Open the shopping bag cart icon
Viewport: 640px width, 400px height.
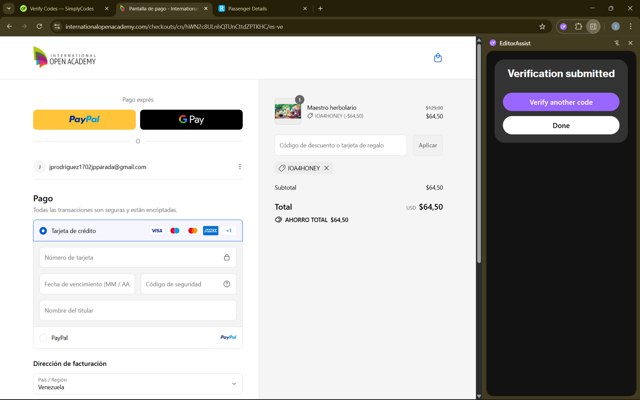tap(438, 58)
